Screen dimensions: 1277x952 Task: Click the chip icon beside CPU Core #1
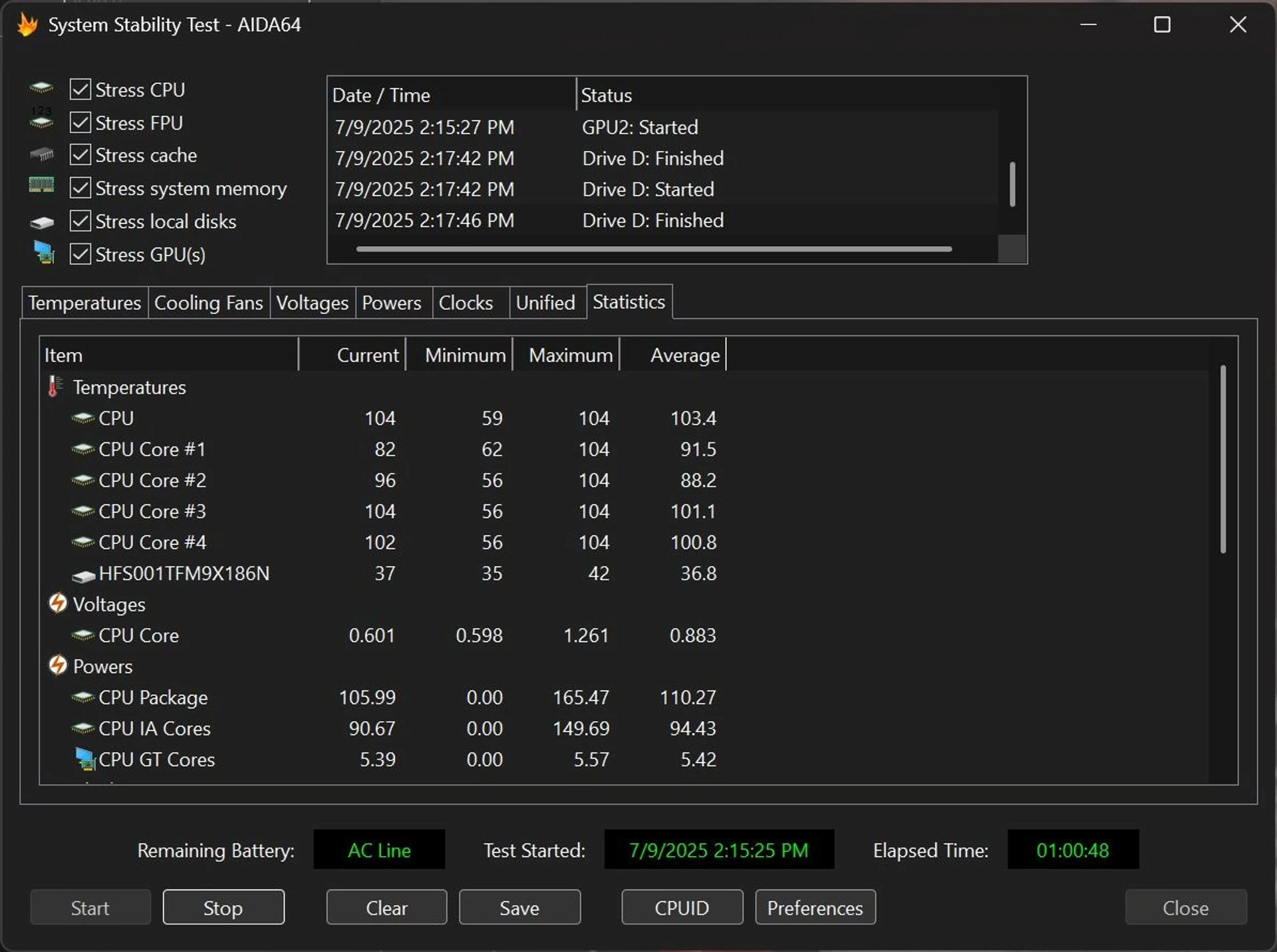pyautogui.click(x=82, y=449)
